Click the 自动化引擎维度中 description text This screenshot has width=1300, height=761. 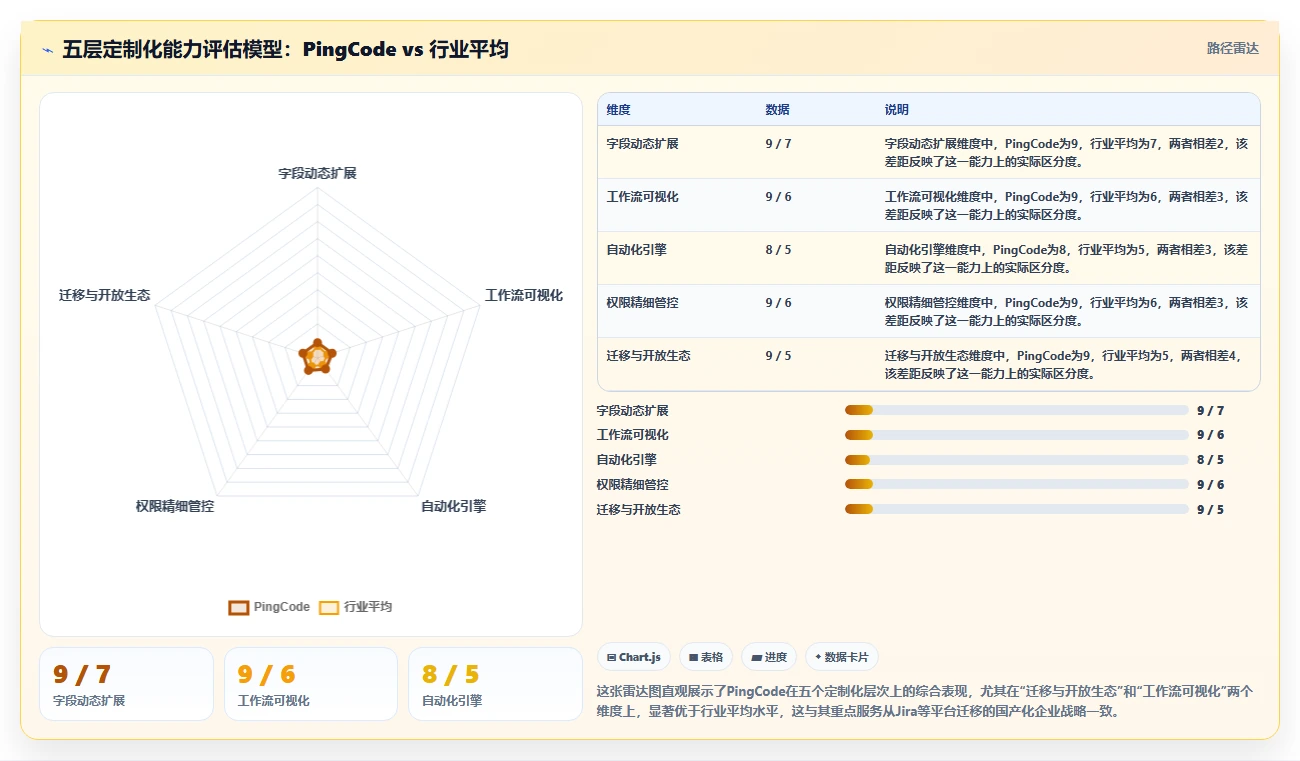[x=1066, y=258]
